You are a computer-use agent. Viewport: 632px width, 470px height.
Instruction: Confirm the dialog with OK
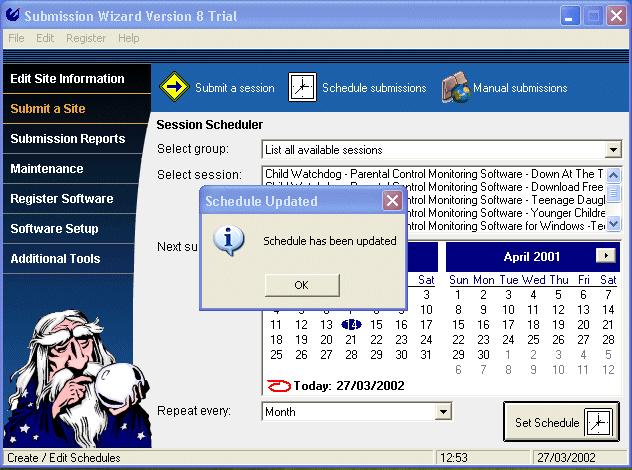302,285
